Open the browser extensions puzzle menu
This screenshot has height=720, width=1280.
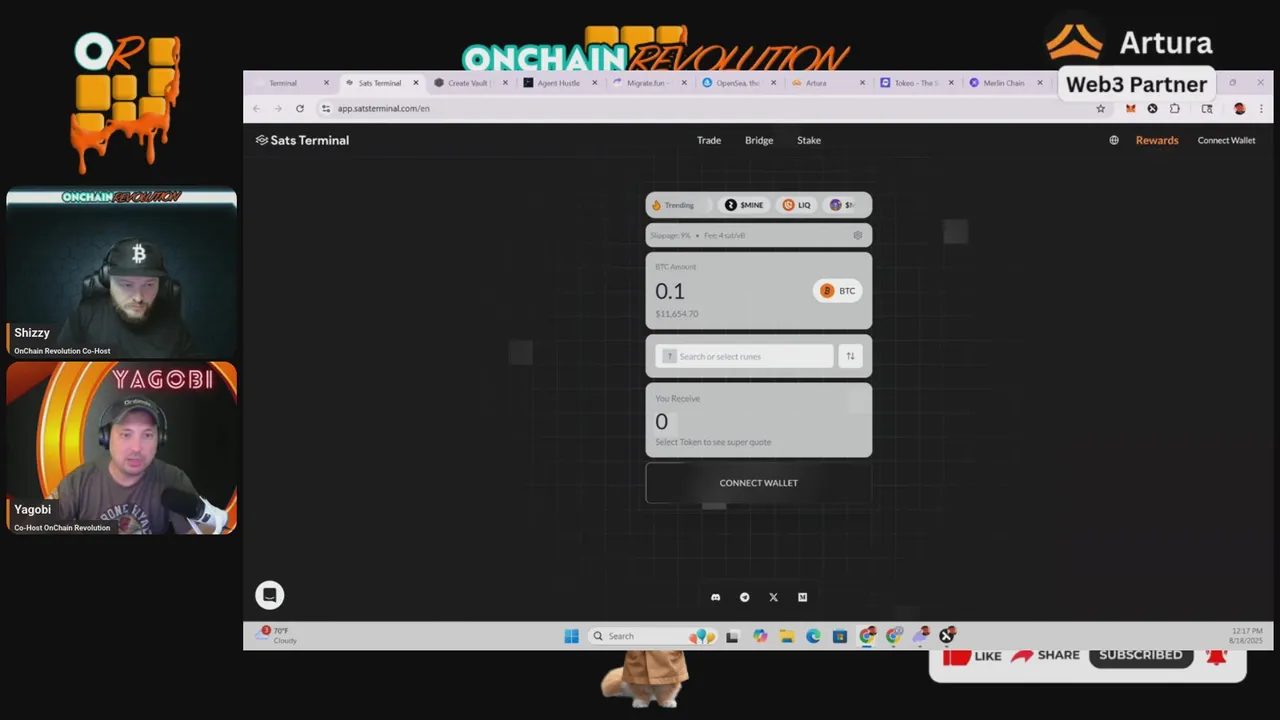[x=1174, y=108]
